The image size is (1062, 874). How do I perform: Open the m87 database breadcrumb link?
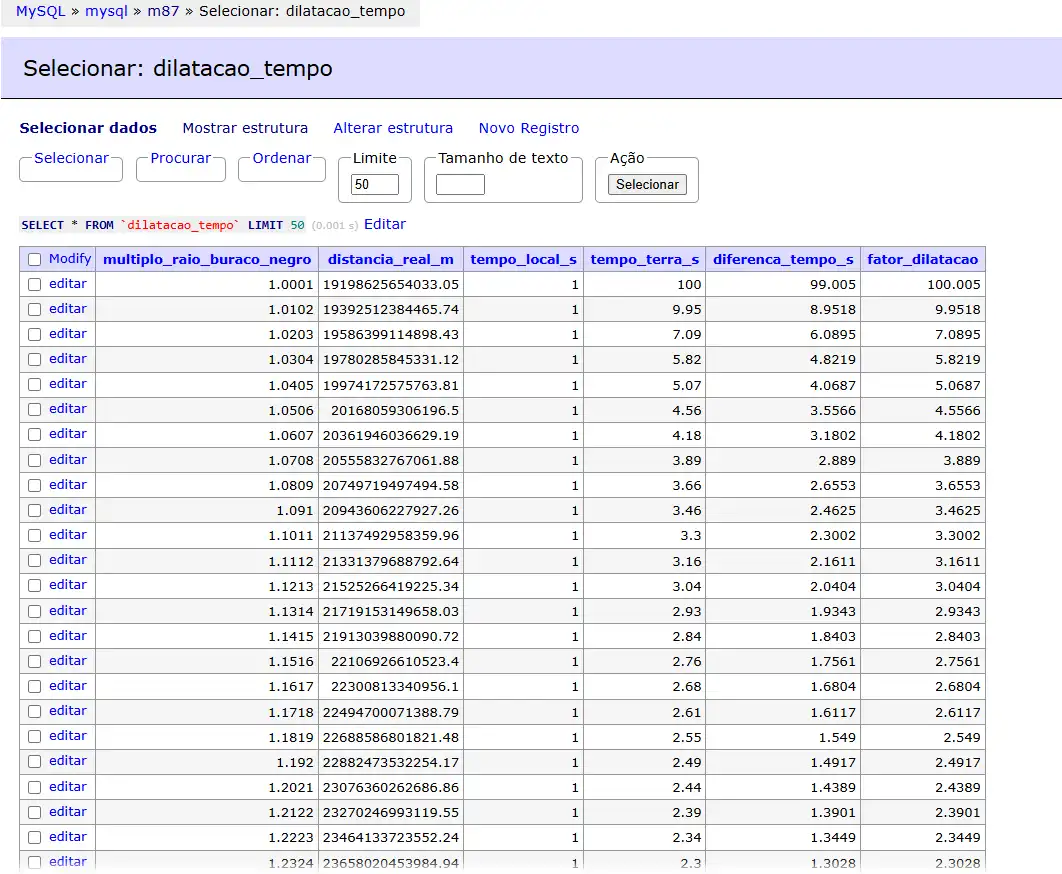(x=163, y=12)
